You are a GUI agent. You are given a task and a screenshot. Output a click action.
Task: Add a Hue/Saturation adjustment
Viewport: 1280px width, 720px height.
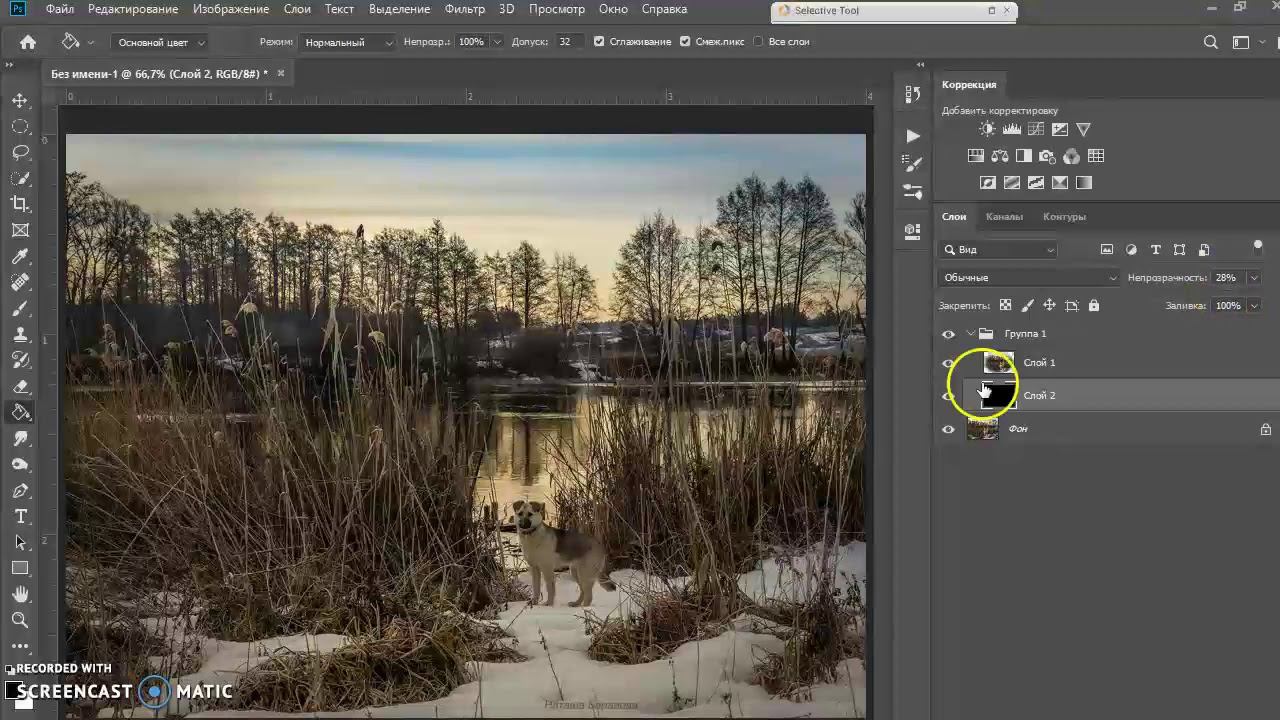click(976, 156)
